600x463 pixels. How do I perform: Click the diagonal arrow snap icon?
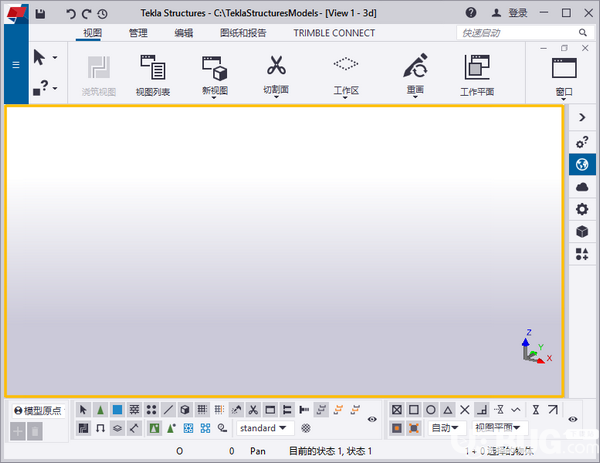click(553, 410)
